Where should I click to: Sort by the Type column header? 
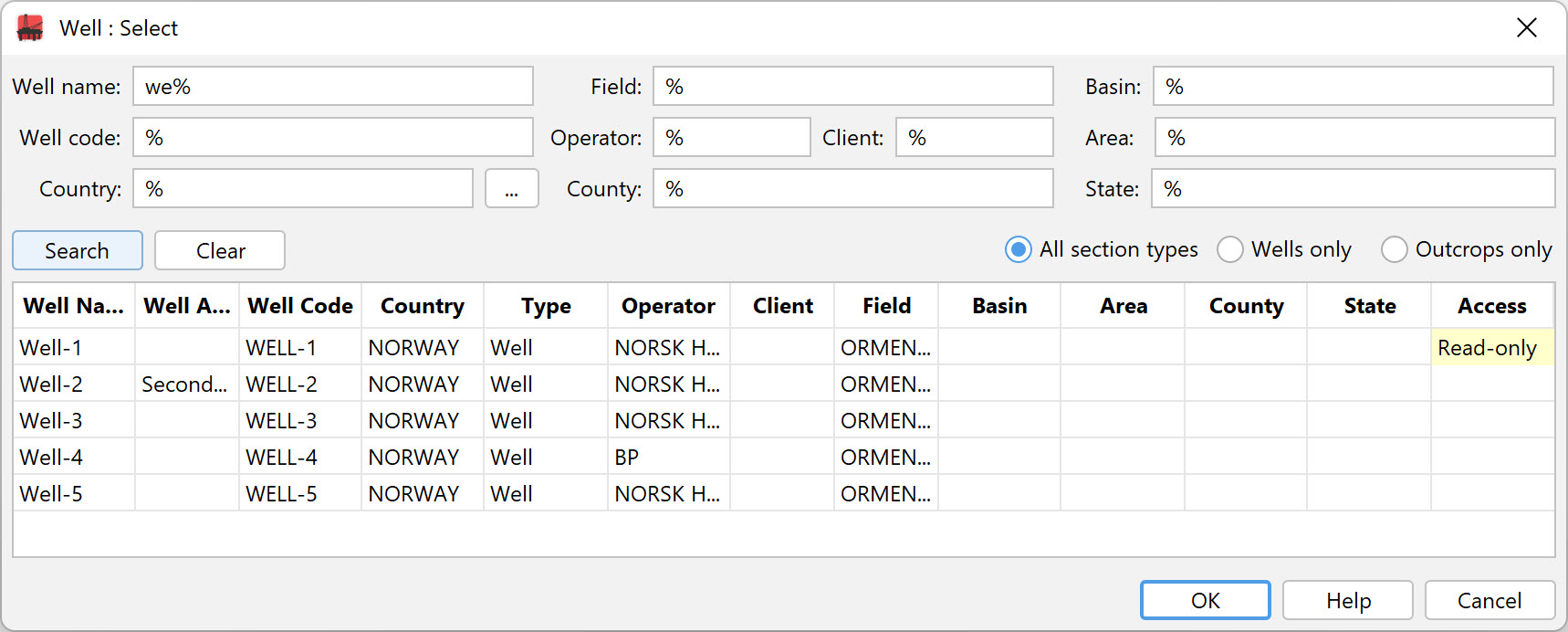[546, 306]
